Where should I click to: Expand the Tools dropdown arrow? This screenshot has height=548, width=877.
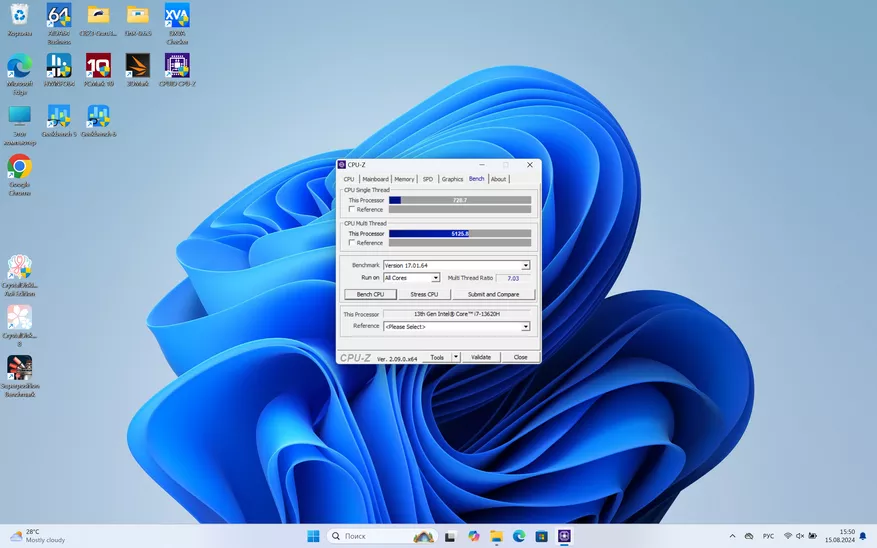pyautogui.click(x=456, y=357)
